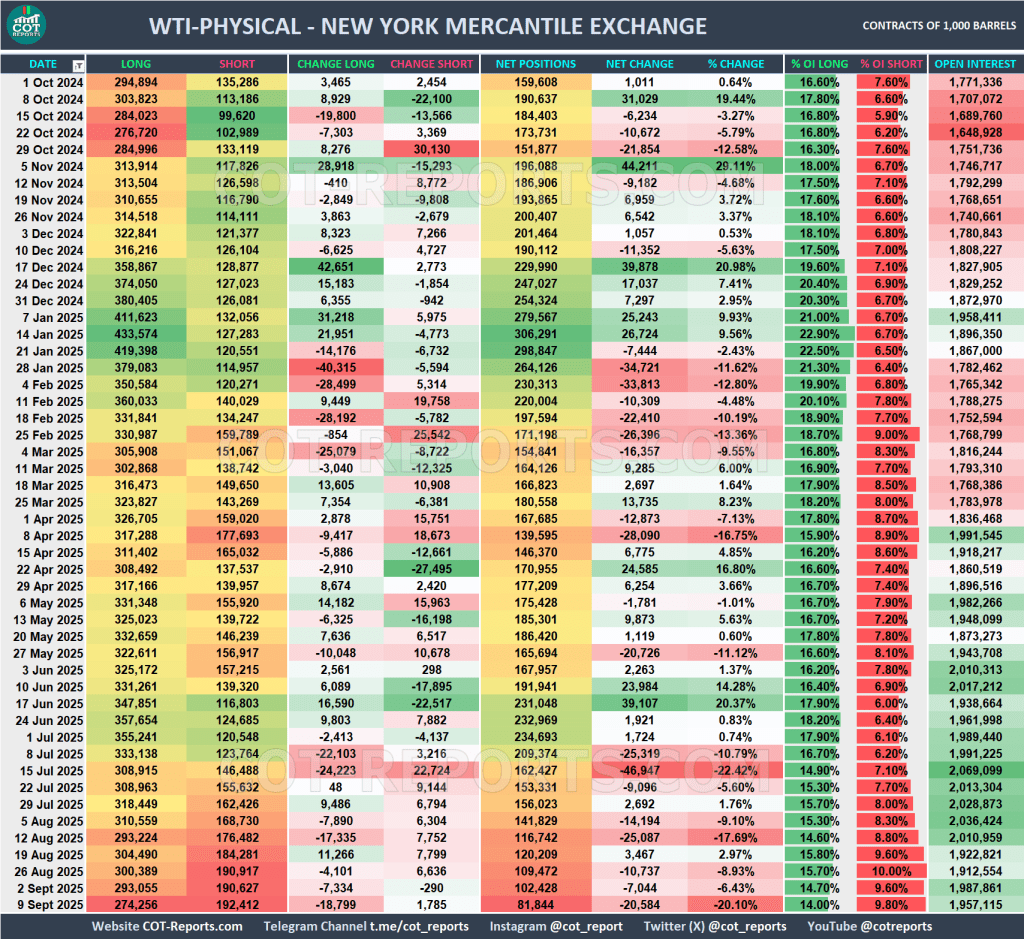Click the % CHANGE column header
Screen dimensions: 1024x939
pyautogui.click(x=736, y=62)
